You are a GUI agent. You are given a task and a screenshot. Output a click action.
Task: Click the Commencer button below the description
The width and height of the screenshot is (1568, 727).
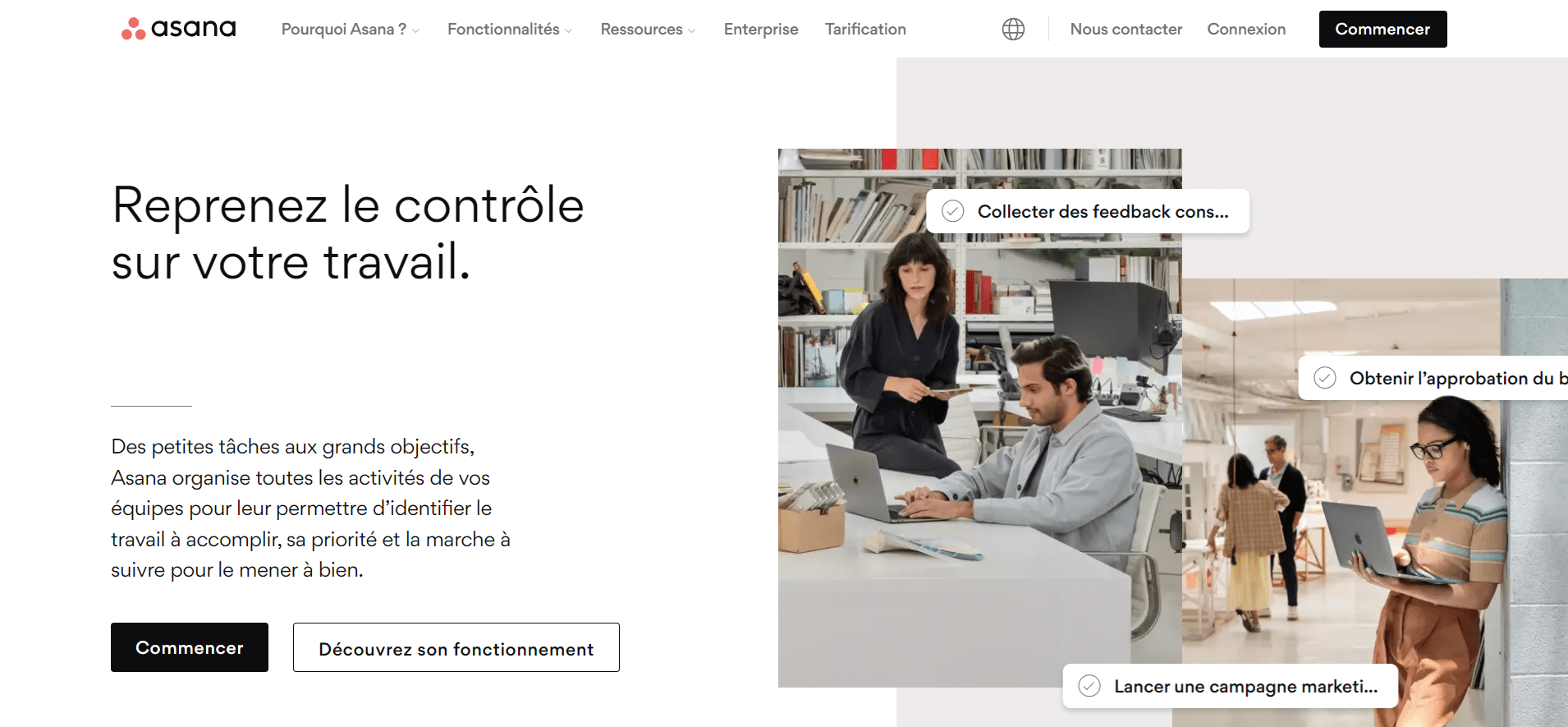[x=190, y=647]
